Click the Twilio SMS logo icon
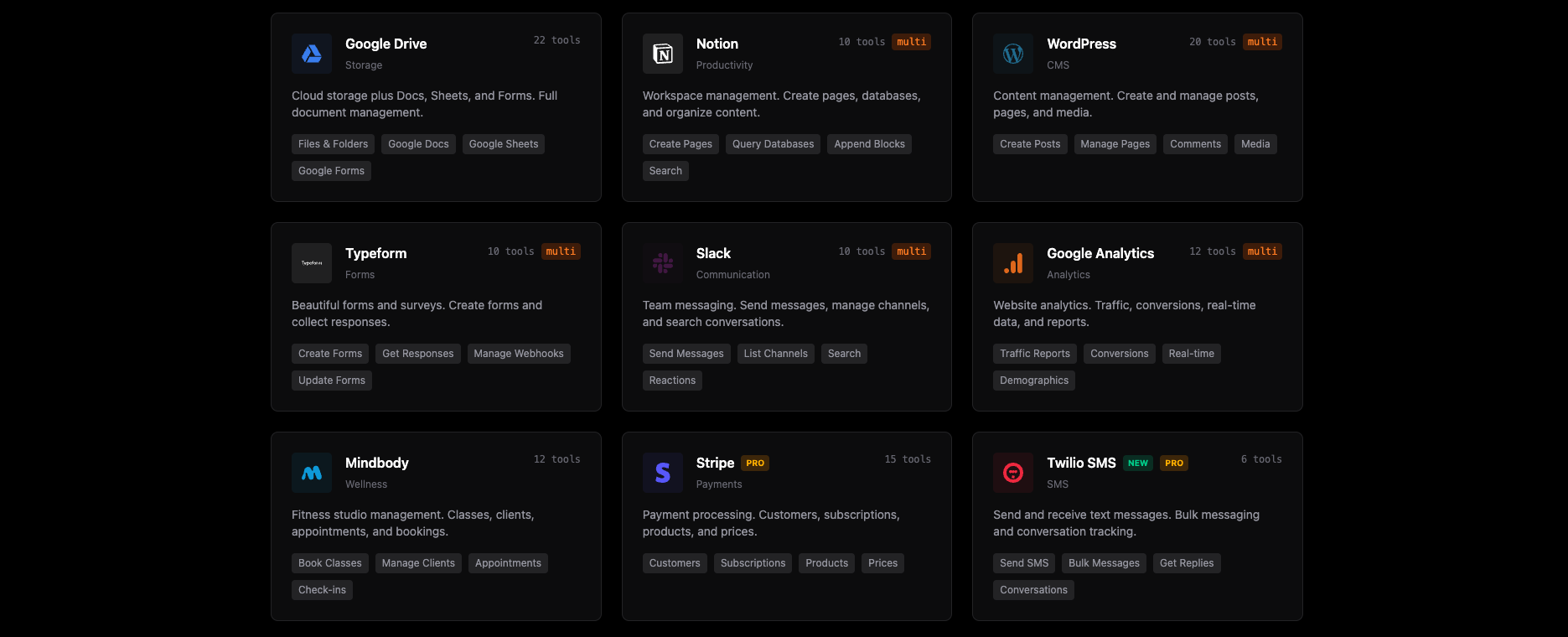 [1013, 473]
